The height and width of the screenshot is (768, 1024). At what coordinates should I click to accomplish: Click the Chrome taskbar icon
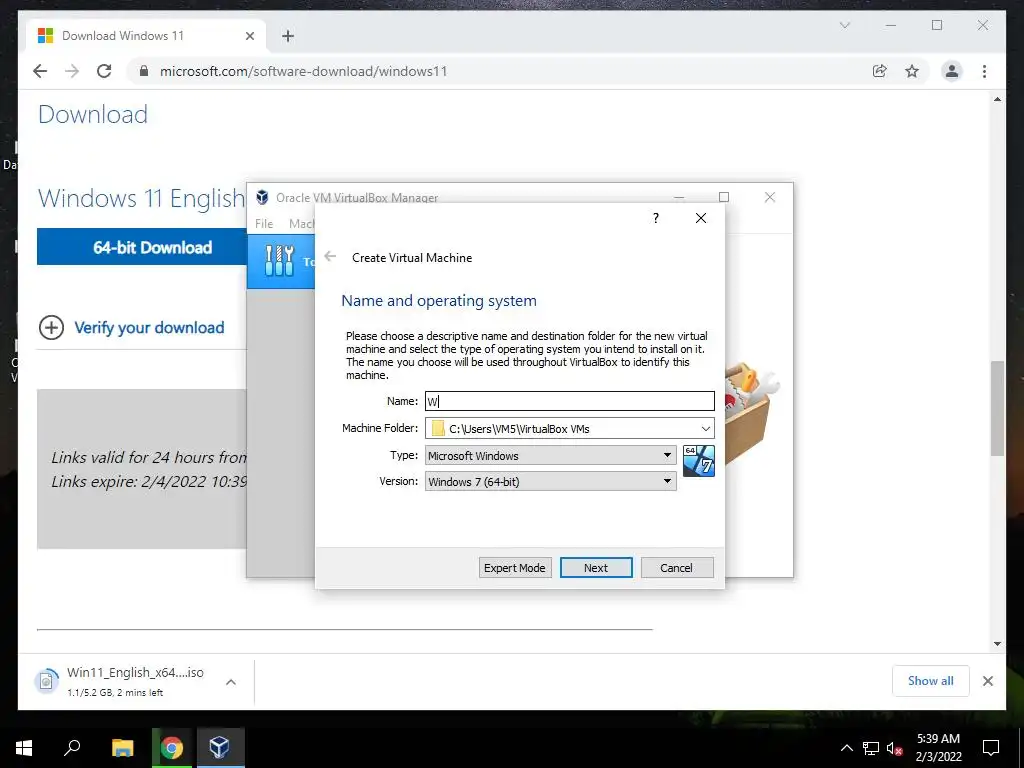[172, 747]
